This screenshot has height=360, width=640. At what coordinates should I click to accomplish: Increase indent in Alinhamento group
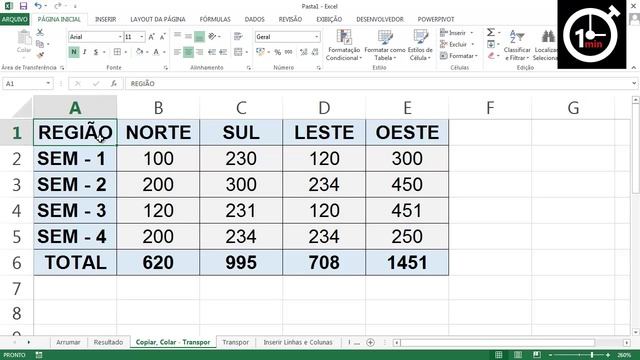[223, 52]
